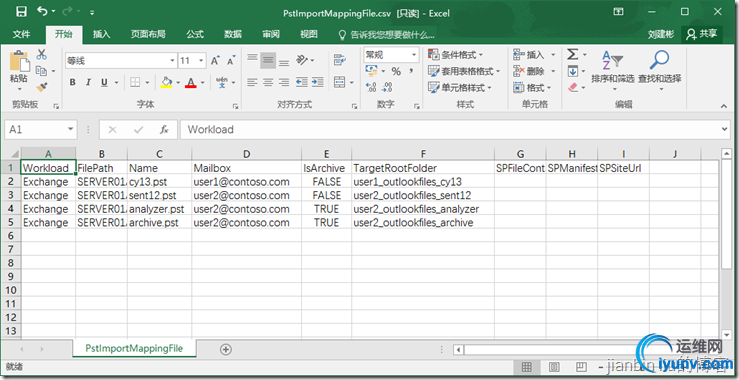Viewport: 739px width, 380px height.
Task: Switch to the 数据 Data tab
Action: 233,34
